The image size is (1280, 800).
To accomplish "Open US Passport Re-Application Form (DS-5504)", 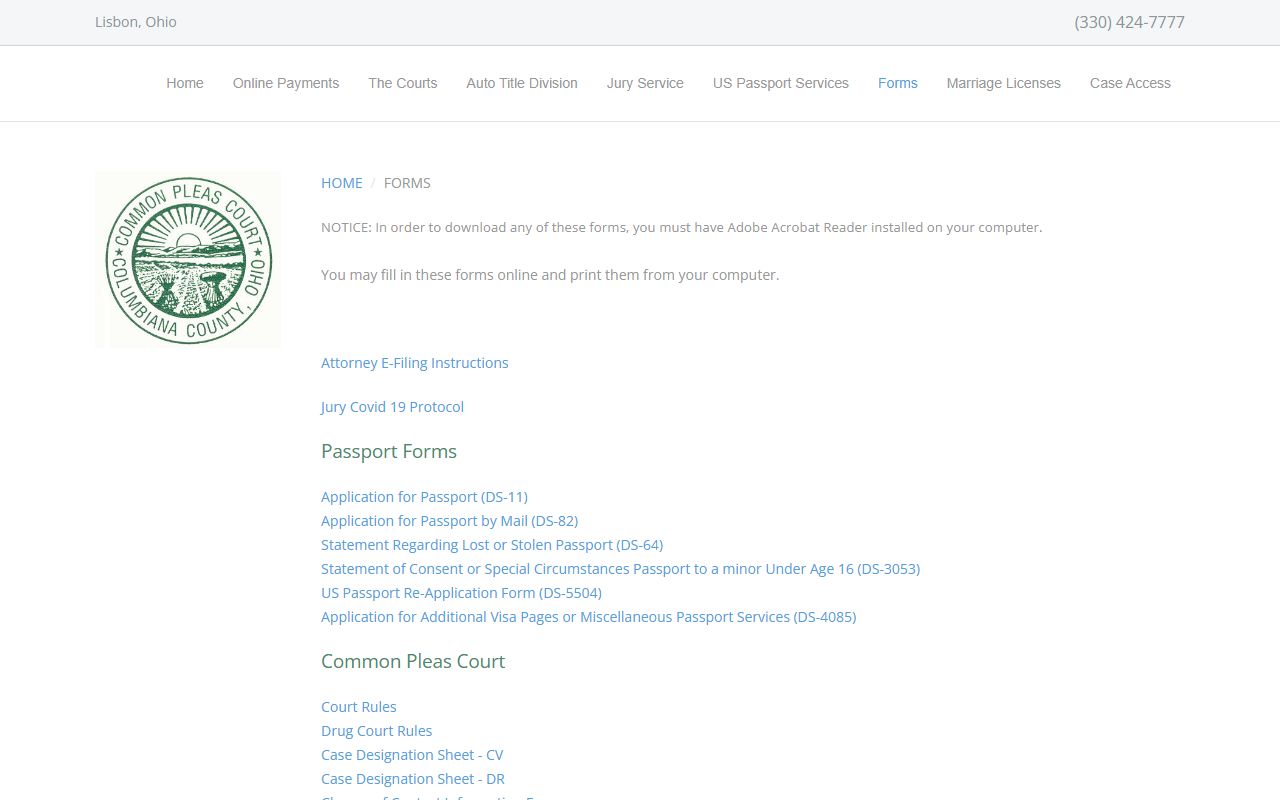I will [x=461, y=593].
